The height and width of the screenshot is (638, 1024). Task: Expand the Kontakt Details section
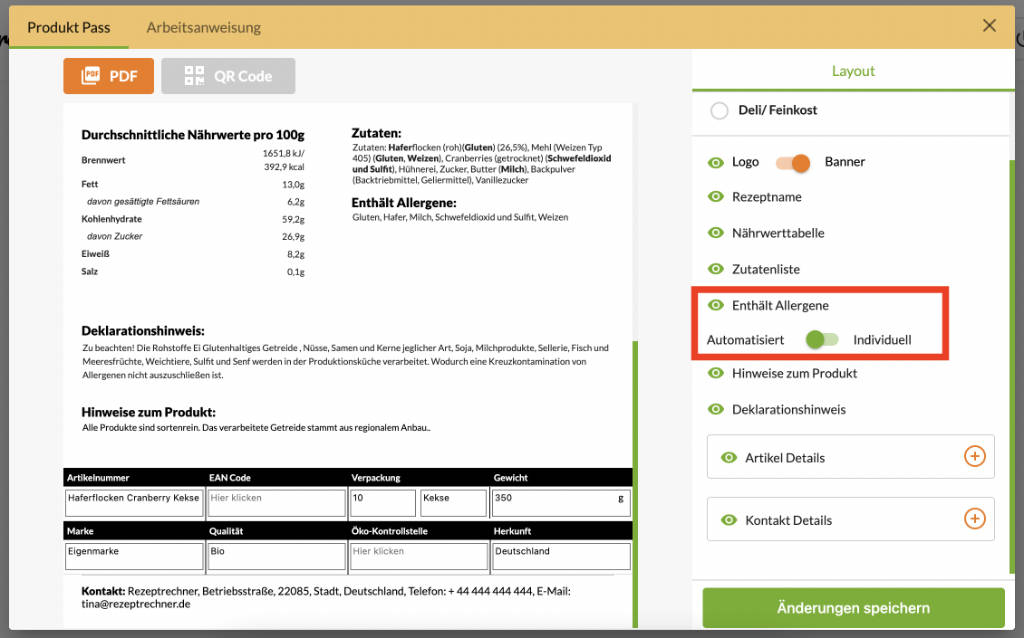[x=974, y=519]
